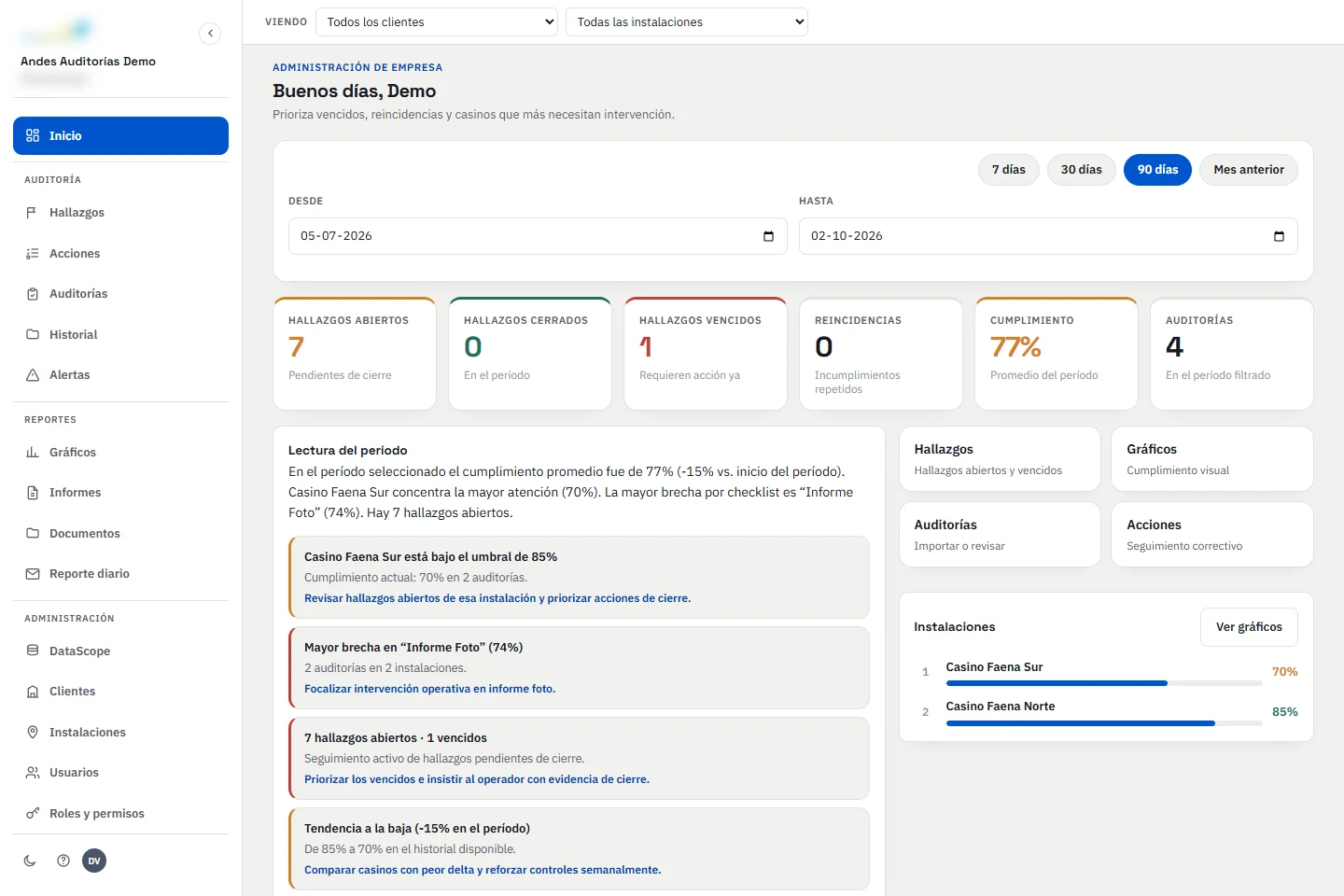Click the Documentos folder icon in sidebar

(33, 534)
